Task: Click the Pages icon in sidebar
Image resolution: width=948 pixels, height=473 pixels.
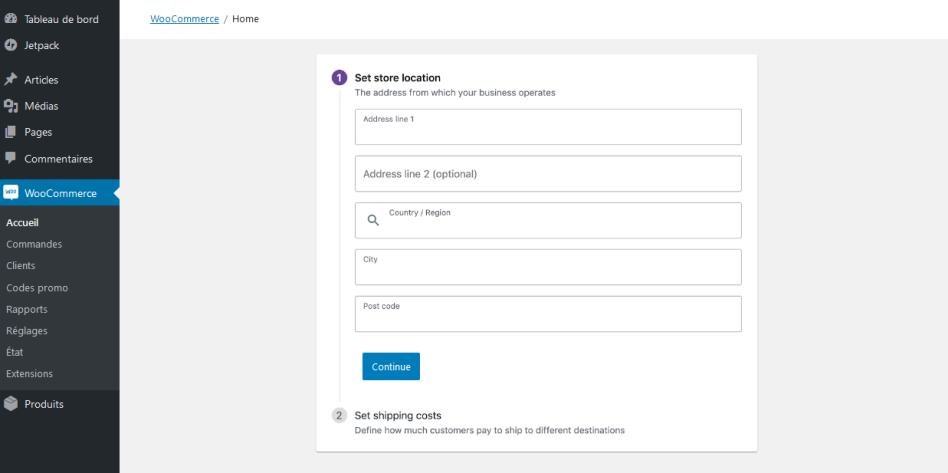Action: (x=11, y=132)
